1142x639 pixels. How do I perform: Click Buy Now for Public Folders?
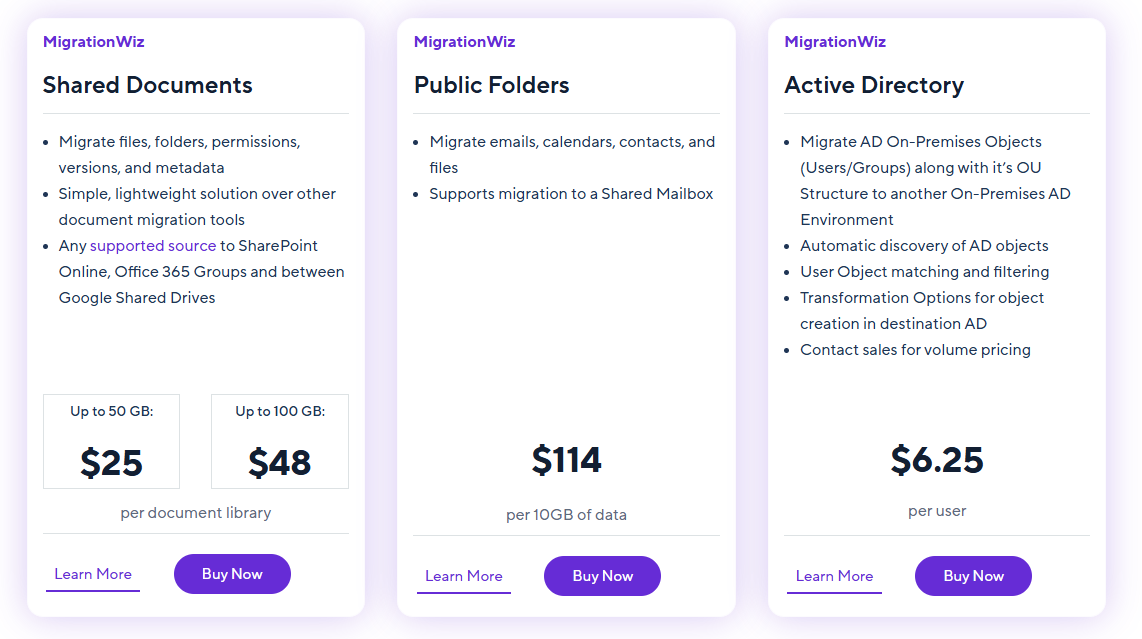pyautogui.click(x=602, y=576)
